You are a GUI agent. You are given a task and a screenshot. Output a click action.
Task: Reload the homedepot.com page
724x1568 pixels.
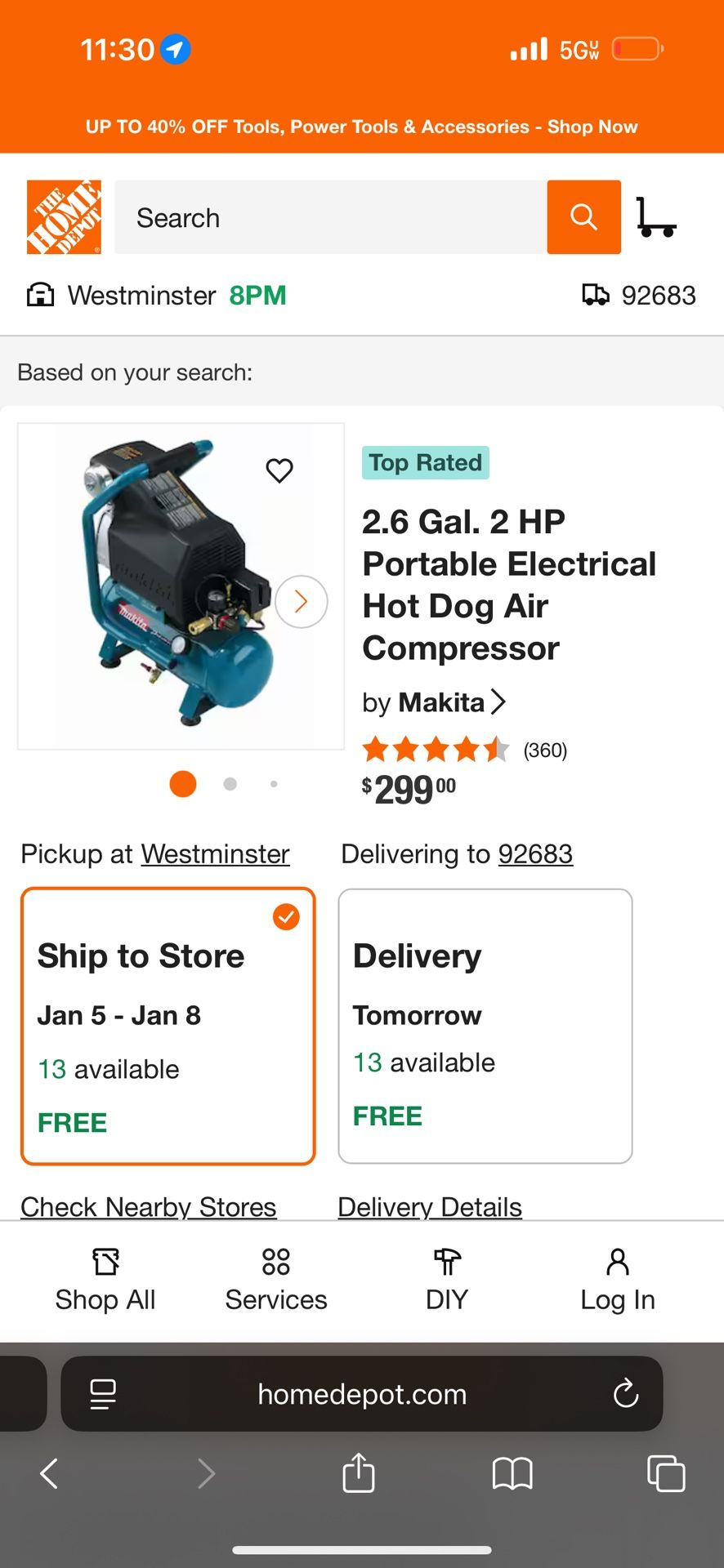click(626, 1393)
